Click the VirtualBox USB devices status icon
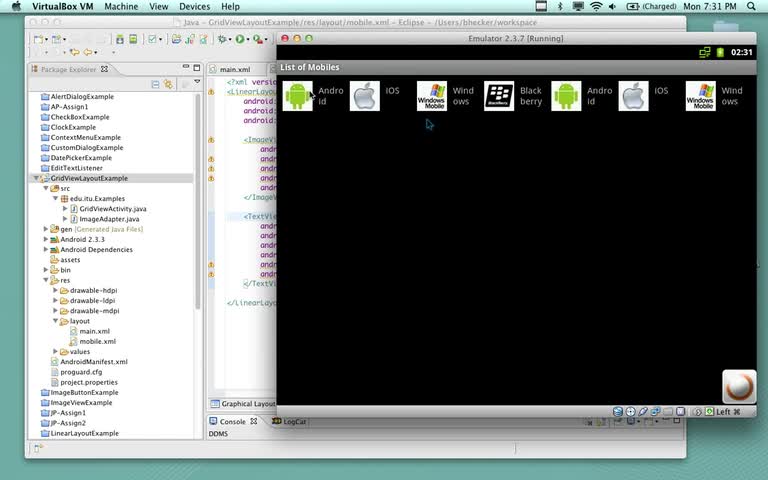The image size is (768, 480). 643,411
